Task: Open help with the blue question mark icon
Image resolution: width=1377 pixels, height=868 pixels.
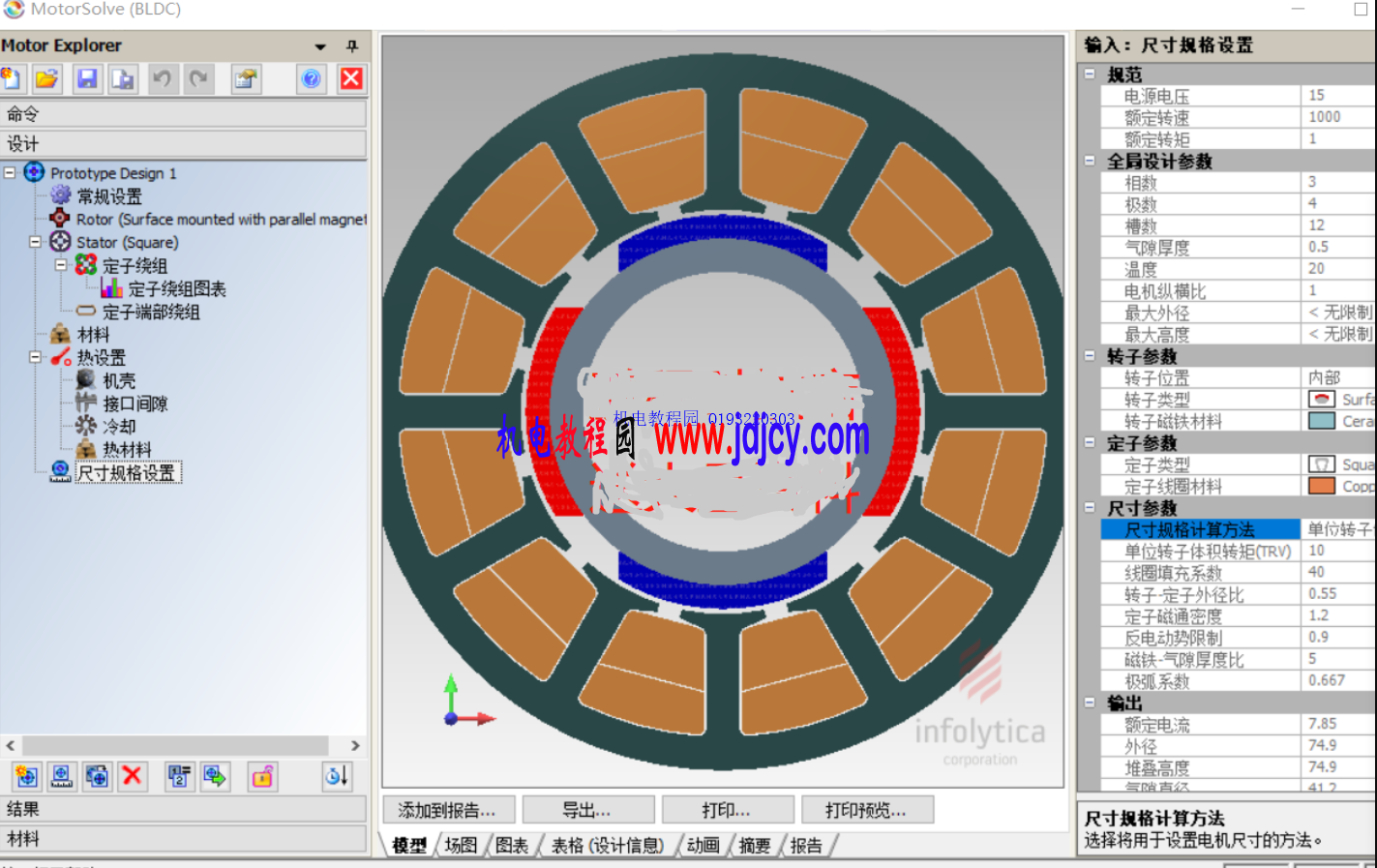Action: click(x=311, y=78)
